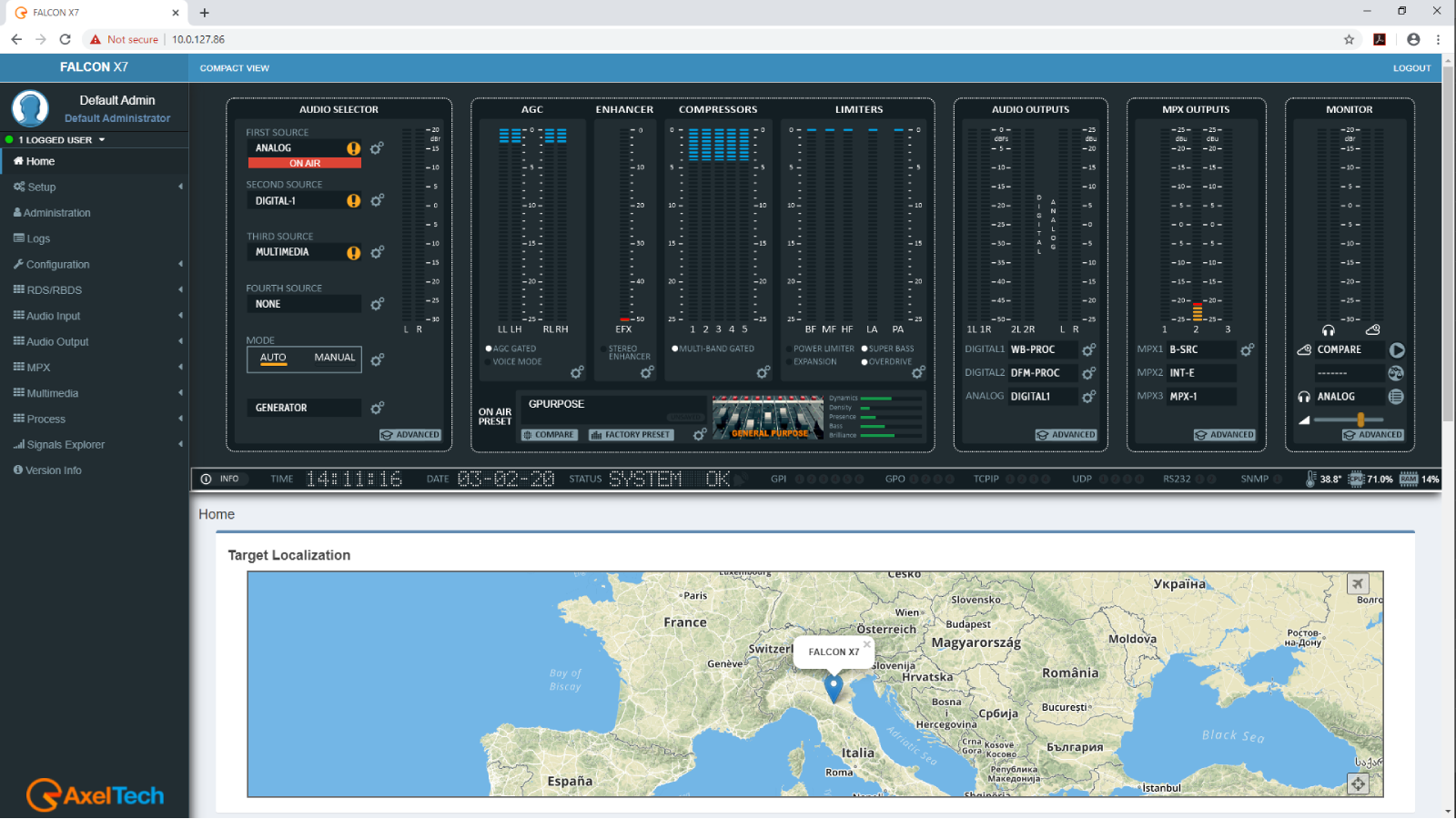Toggle POWER LIMITER option
Screen dimensions: 1456x819
820,349
